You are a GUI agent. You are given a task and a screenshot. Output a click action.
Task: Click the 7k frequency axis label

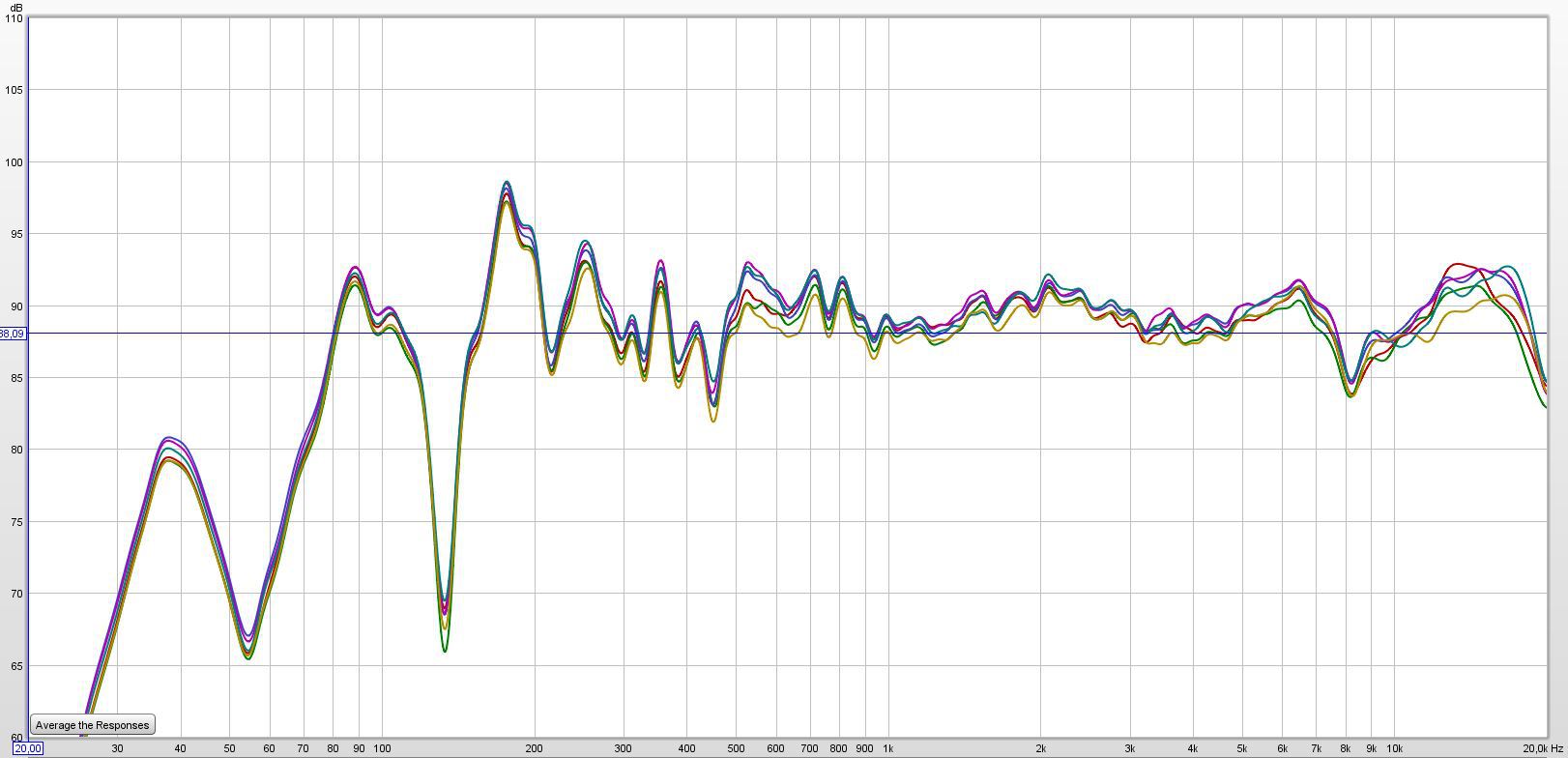pyautogui.click(x=1316, y=748)
